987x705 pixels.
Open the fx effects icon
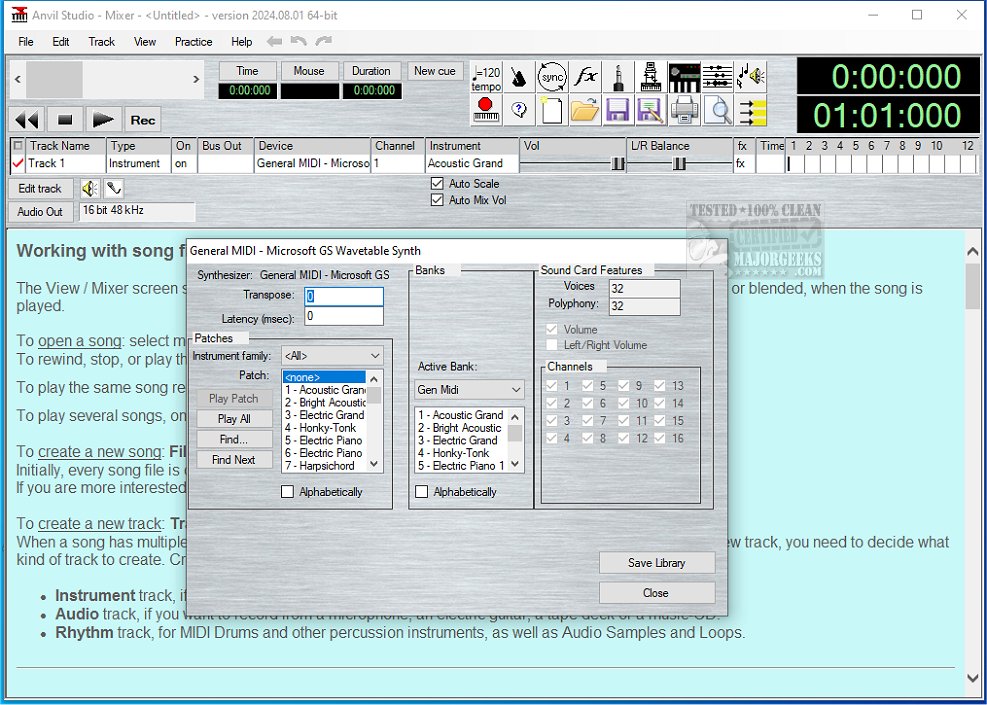586,77
